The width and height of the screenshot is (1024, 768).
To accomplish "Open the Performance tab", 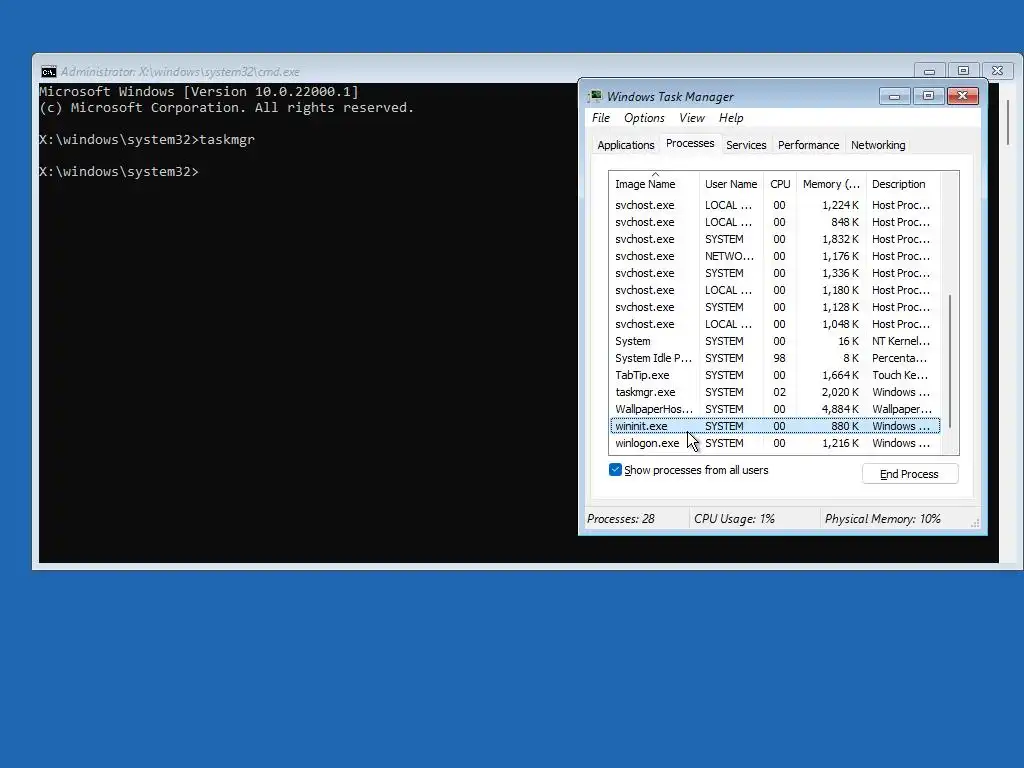I will coord(808,145).
